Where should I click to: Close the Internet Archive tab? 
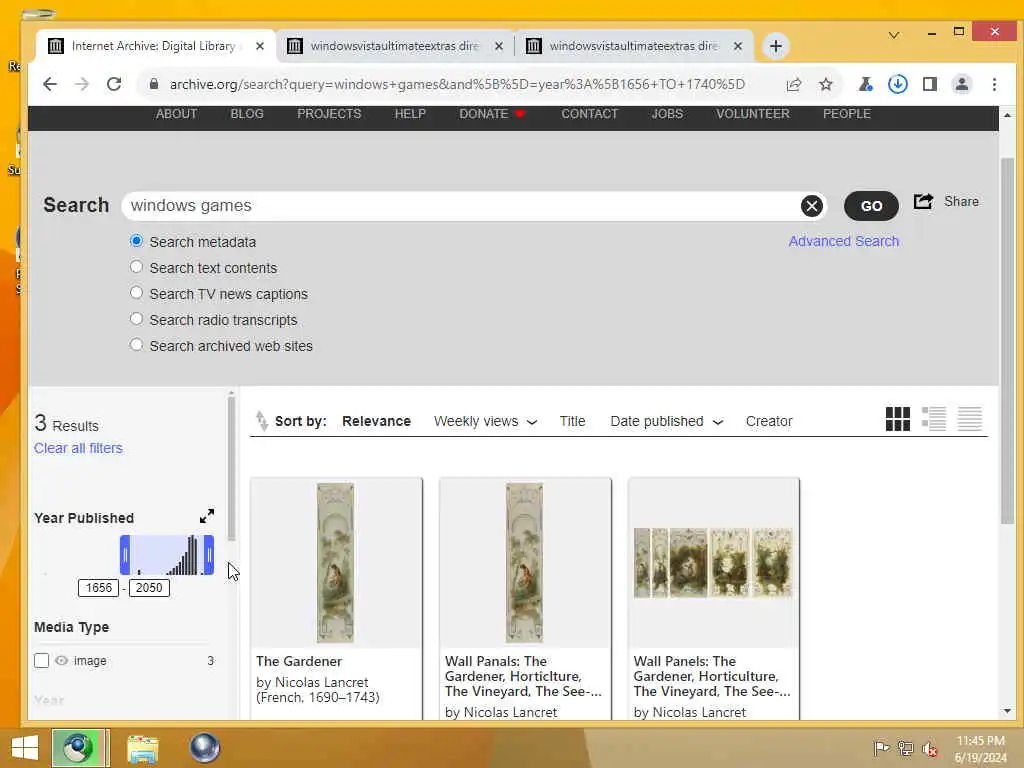[260, 46]
